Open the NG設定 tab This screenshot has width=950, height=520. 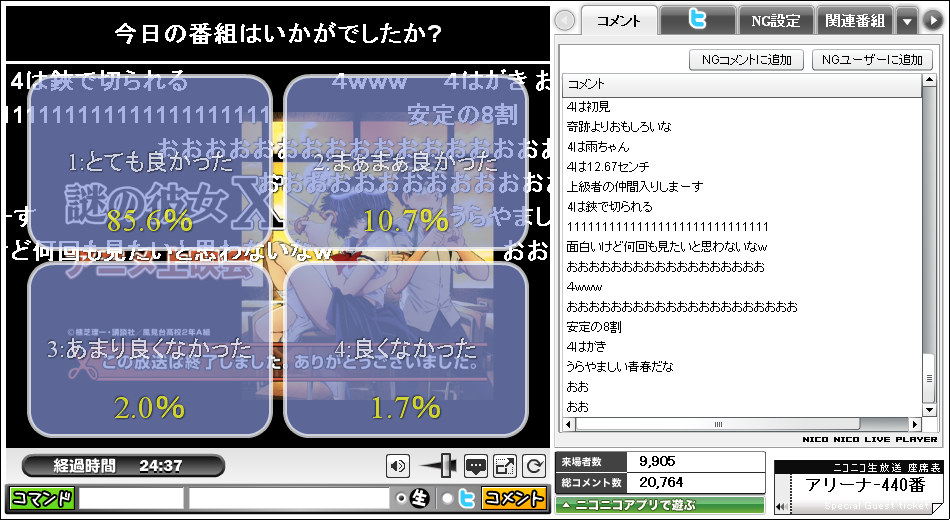click(x=776, y=21)
